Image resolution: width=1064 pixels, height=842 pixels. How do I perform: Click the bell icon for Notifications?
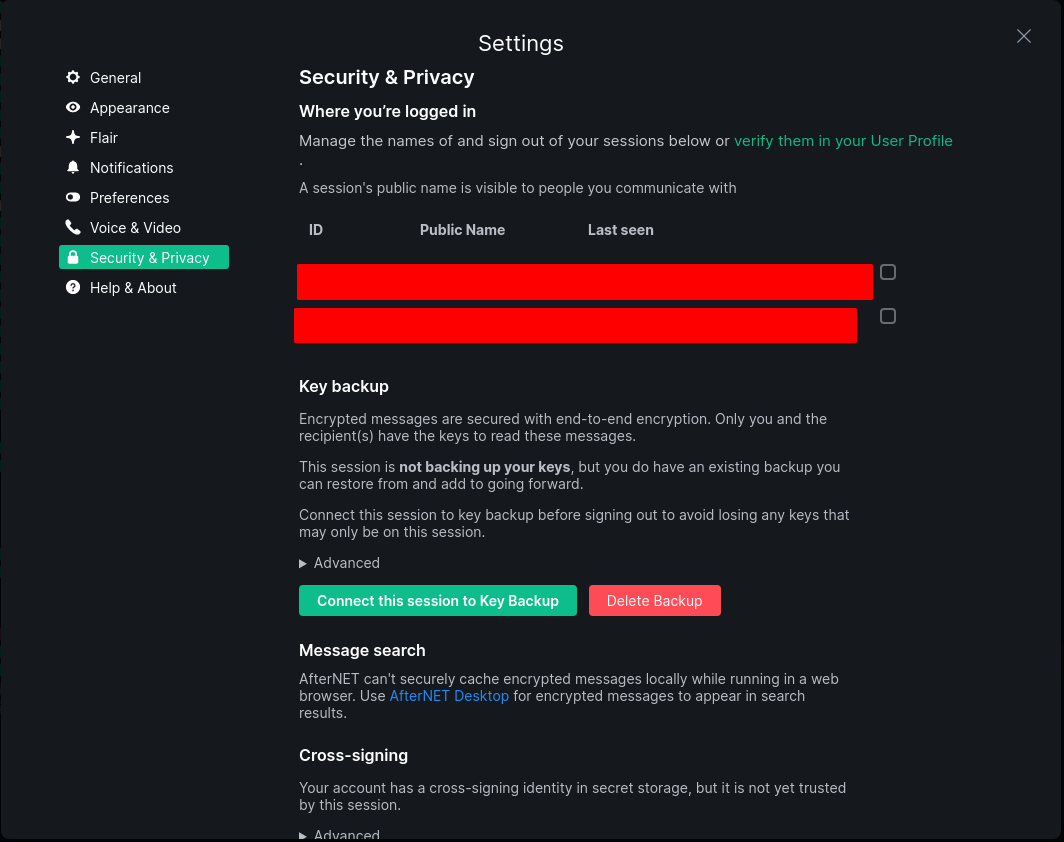(73, 168)
